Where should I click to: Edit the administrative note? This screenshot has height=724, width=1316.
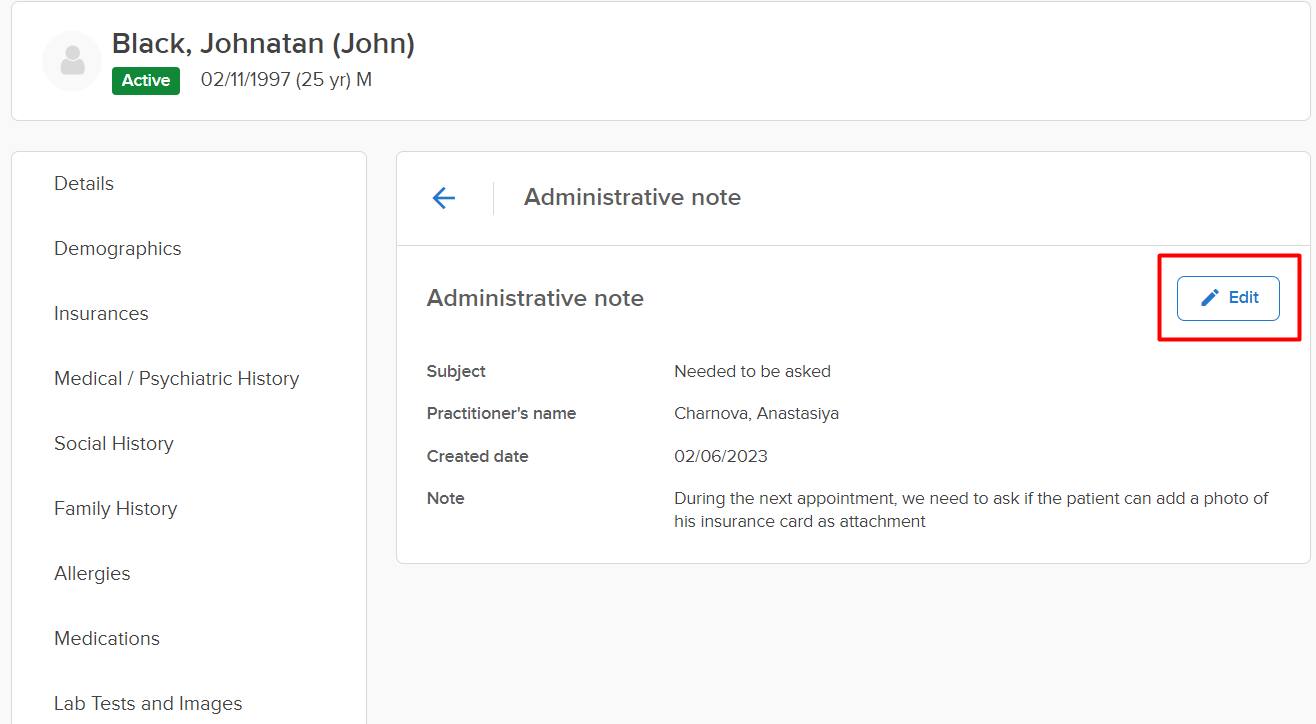1228,298
